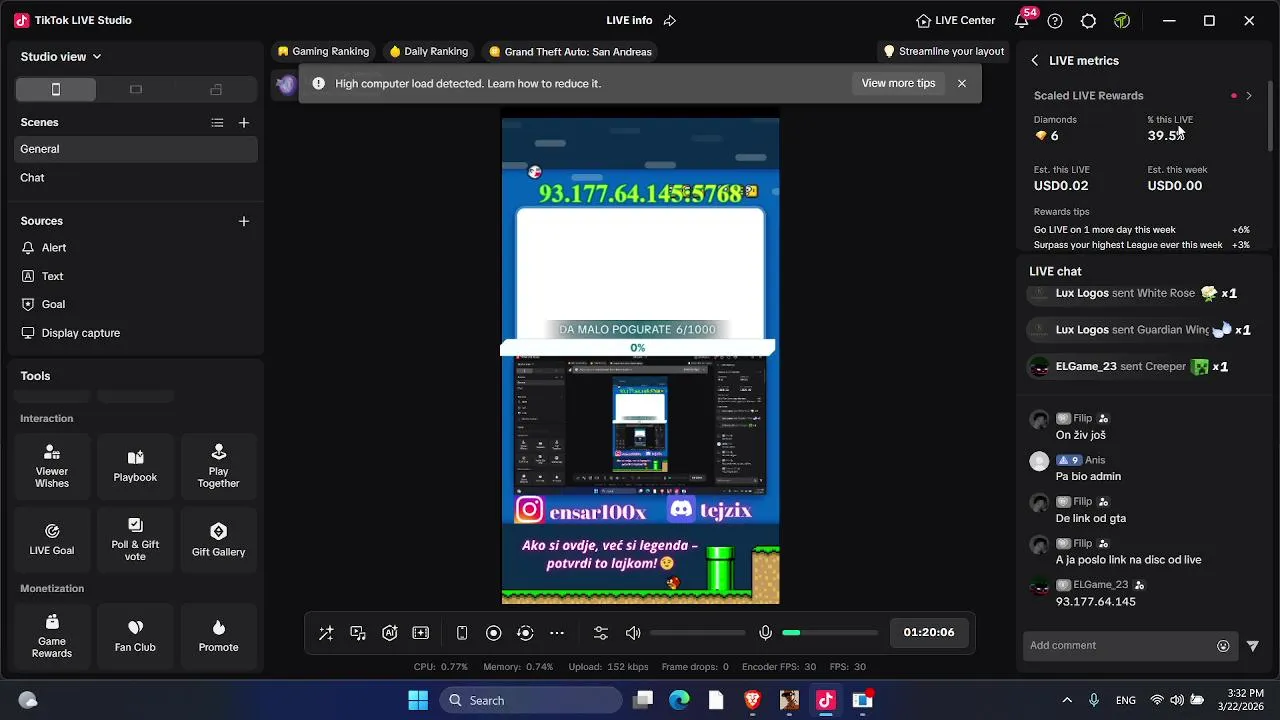Open LIVE info share icon
Screen dimensions: 1280x720
click(x=670, y=20)
